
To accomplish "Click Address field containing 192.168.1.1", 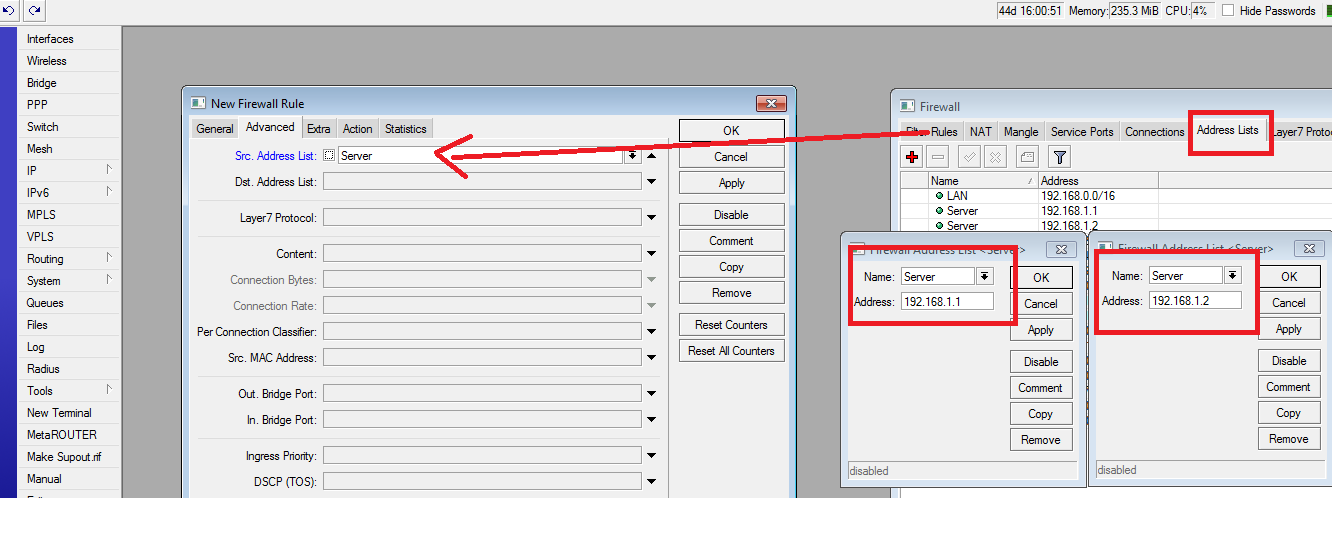I will tap(947, 302).
